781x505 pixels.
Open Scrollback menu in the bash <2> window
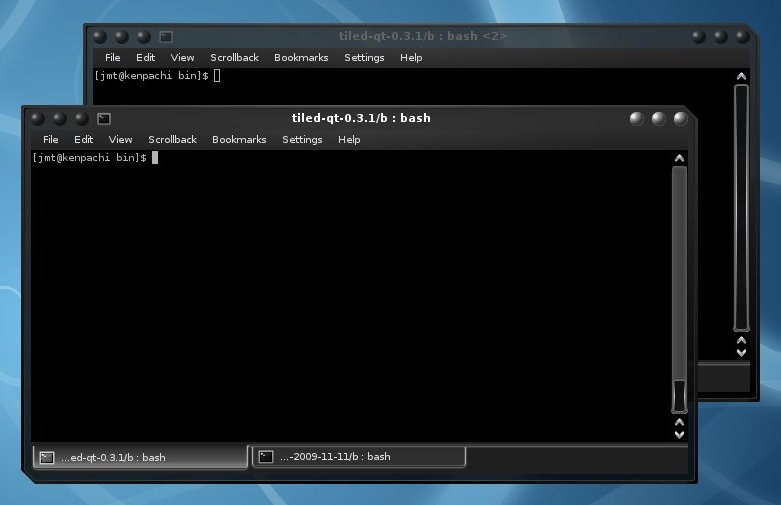tap(235, 57)
